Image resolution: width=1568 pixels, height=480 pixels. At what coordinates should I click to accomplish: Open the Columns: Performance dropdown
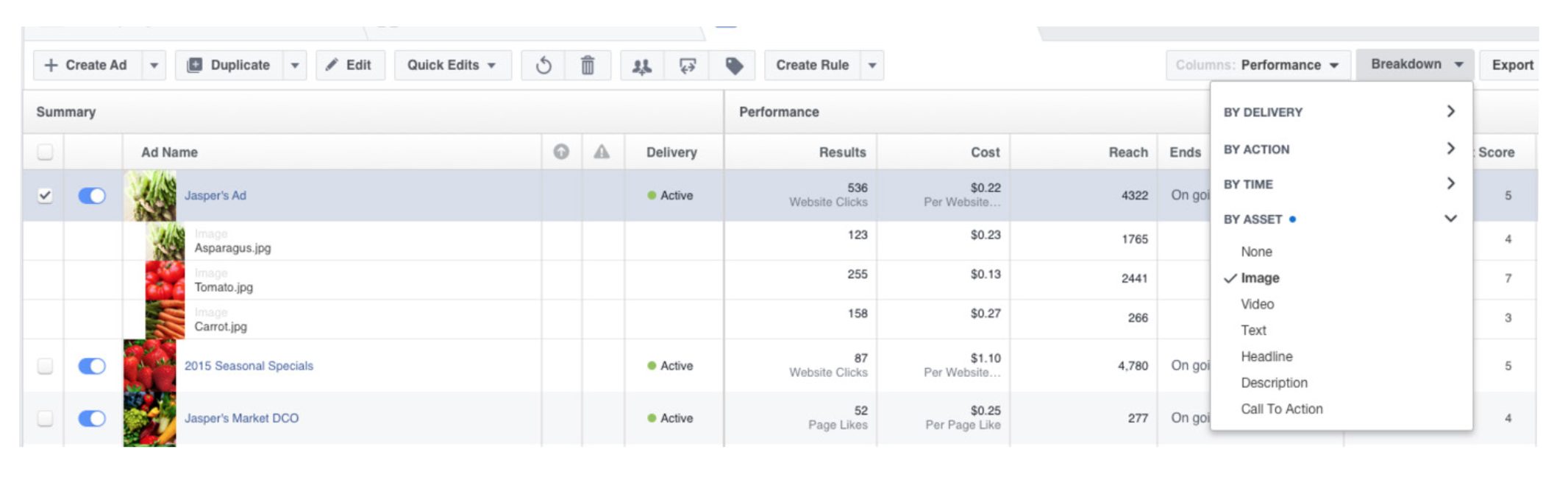pos(1258,66)
